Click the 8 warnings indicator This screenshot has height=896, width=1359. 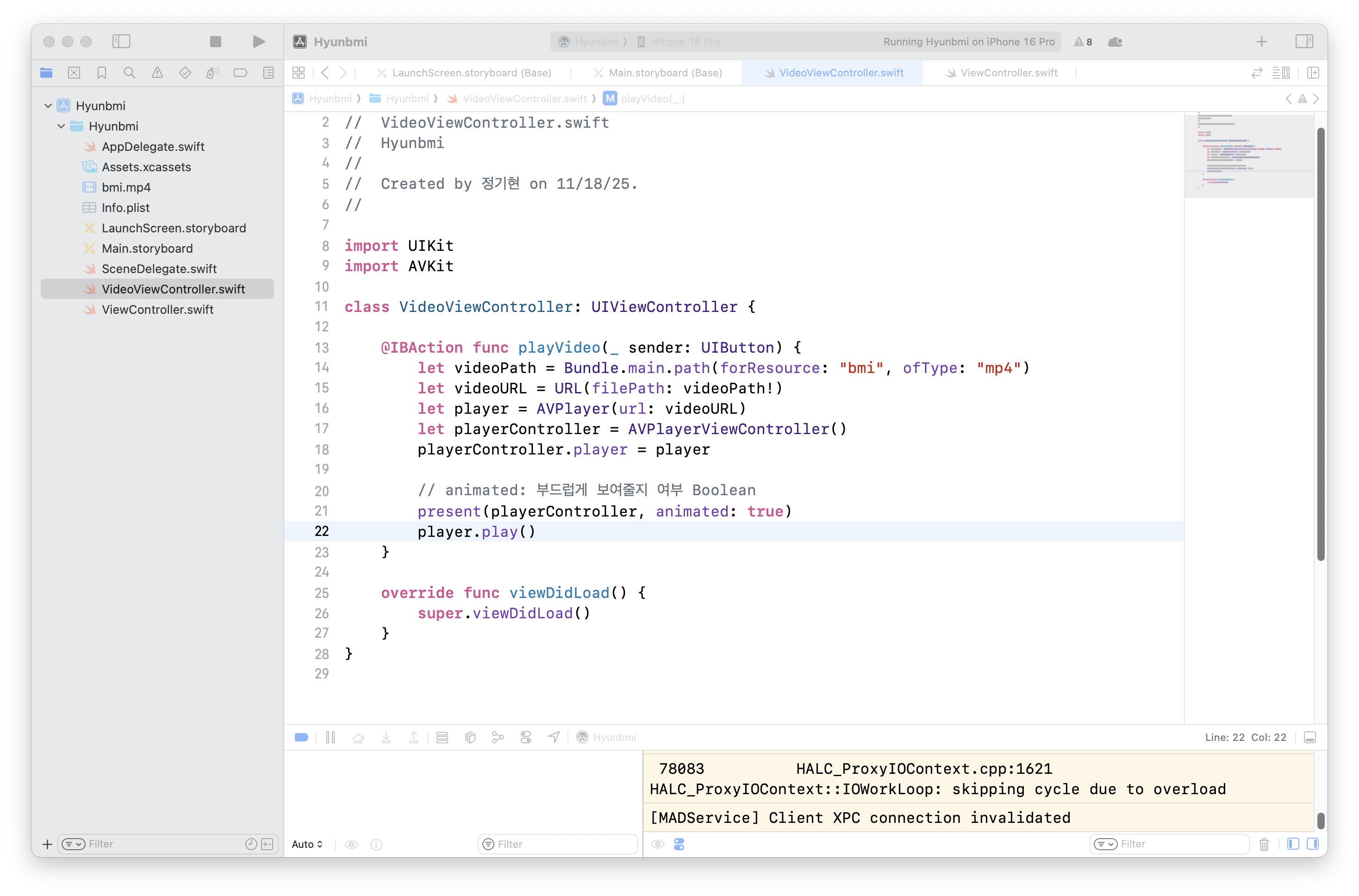1082,42
